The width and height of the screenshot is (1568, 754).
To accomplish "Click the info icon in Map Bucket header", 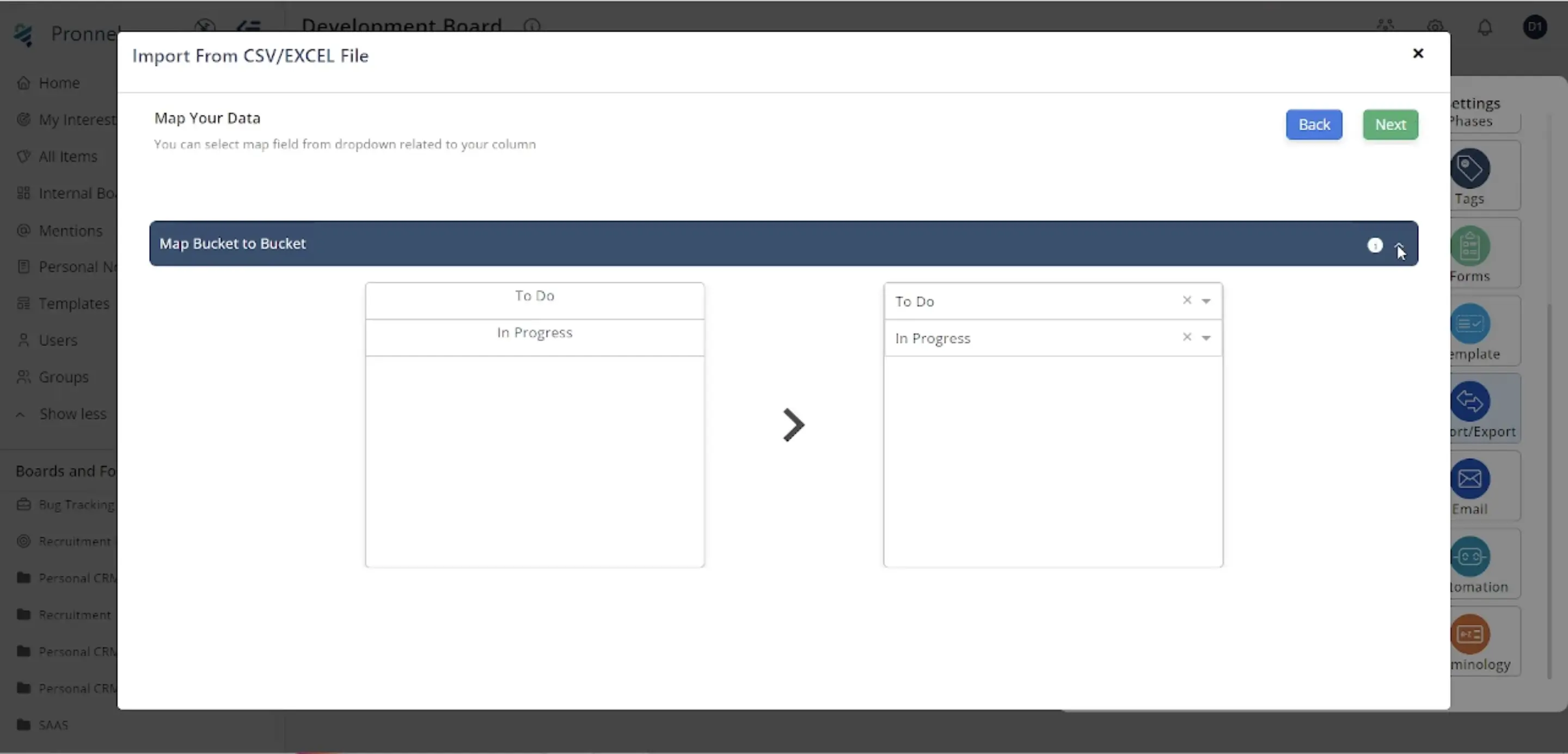I will tap(1374, 246).
